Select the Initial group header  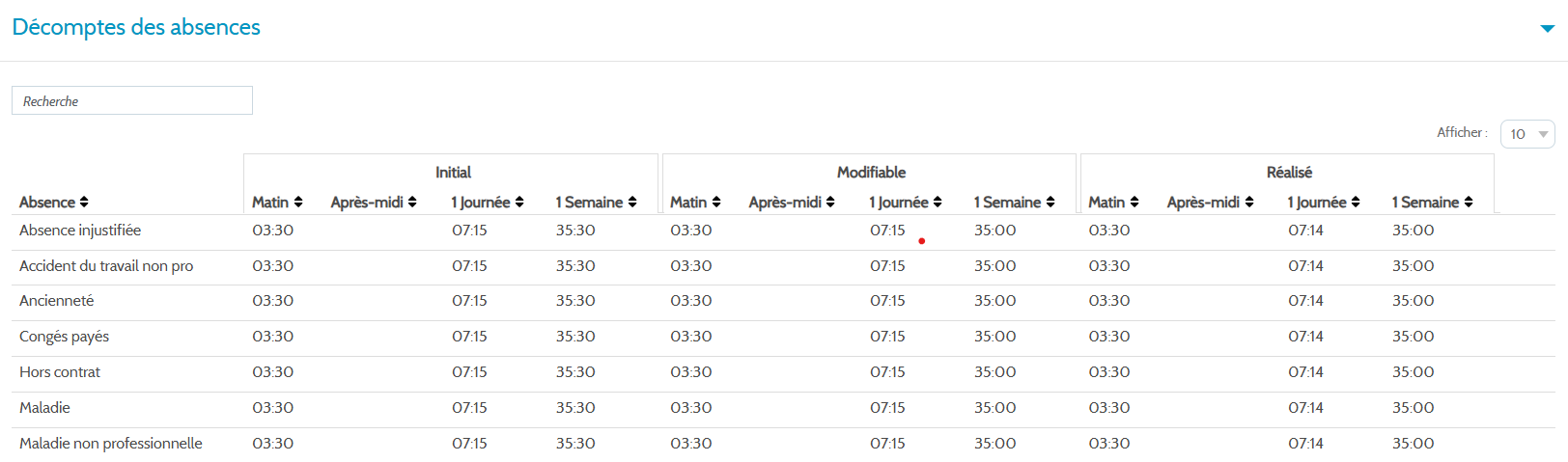point(453,172)
